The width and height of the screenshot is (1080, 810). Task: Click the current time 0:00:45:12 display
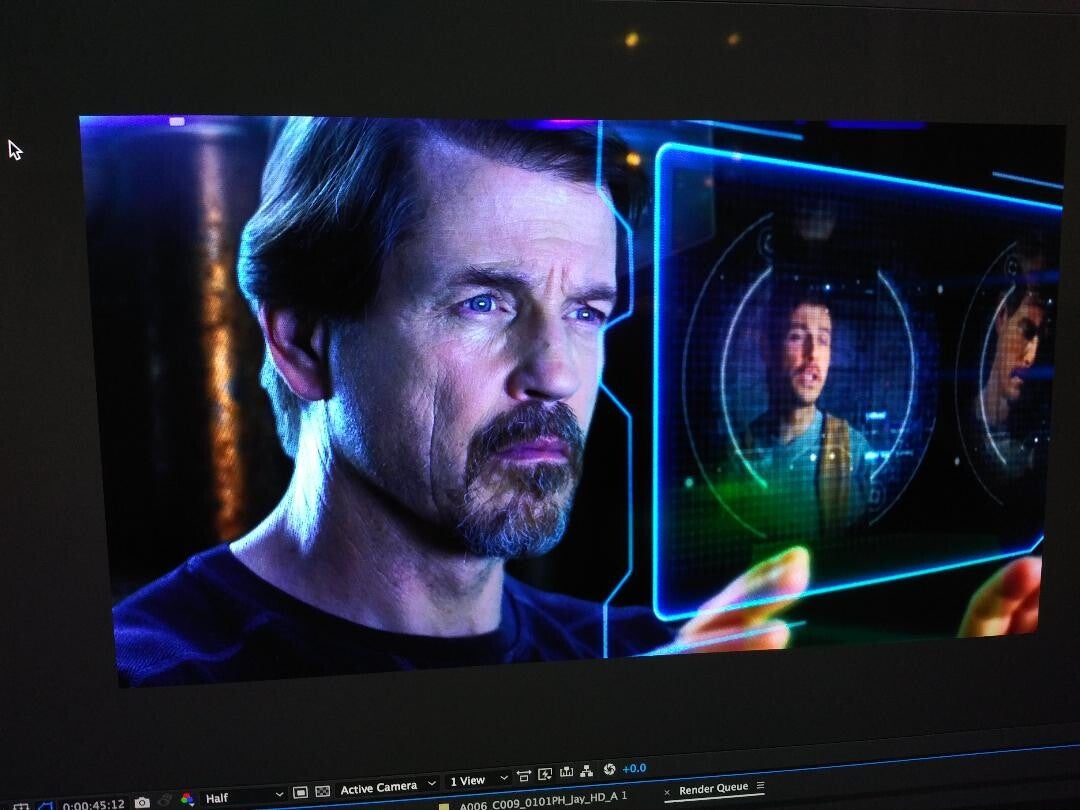pyautogui.click(x=94, y=804)
